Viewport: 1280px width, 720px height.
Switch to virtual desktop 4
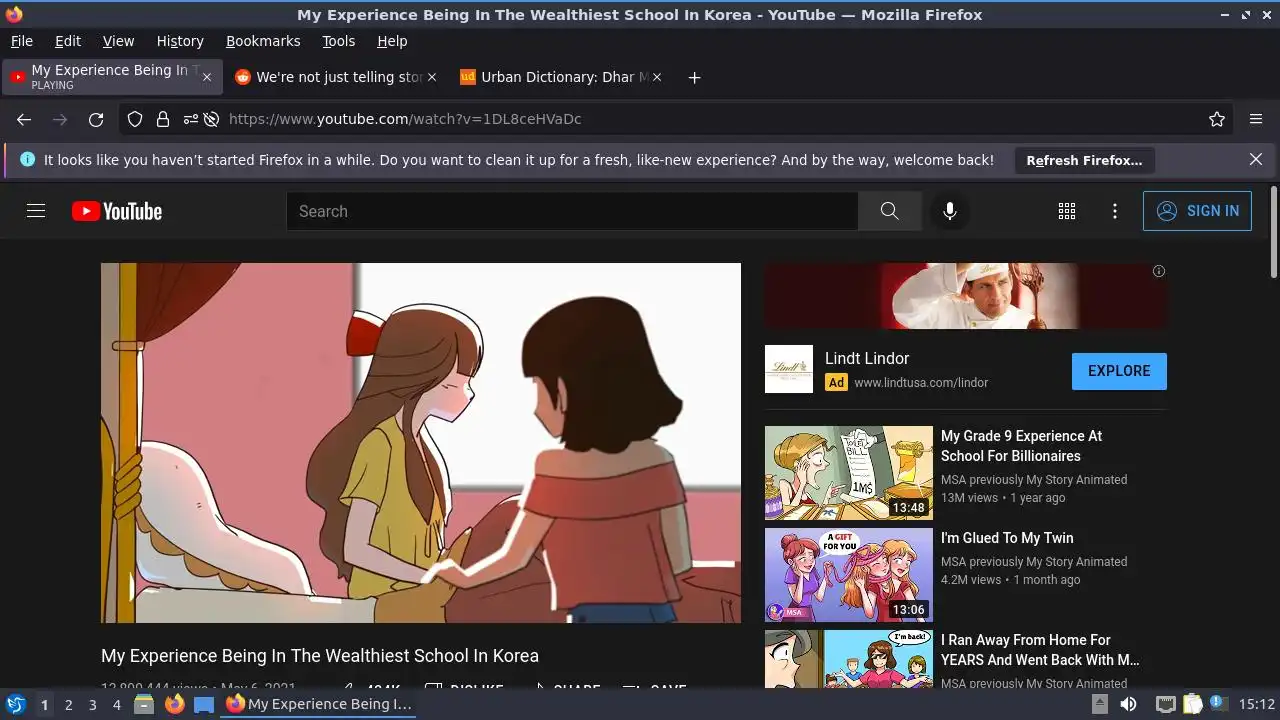[116, 705]
